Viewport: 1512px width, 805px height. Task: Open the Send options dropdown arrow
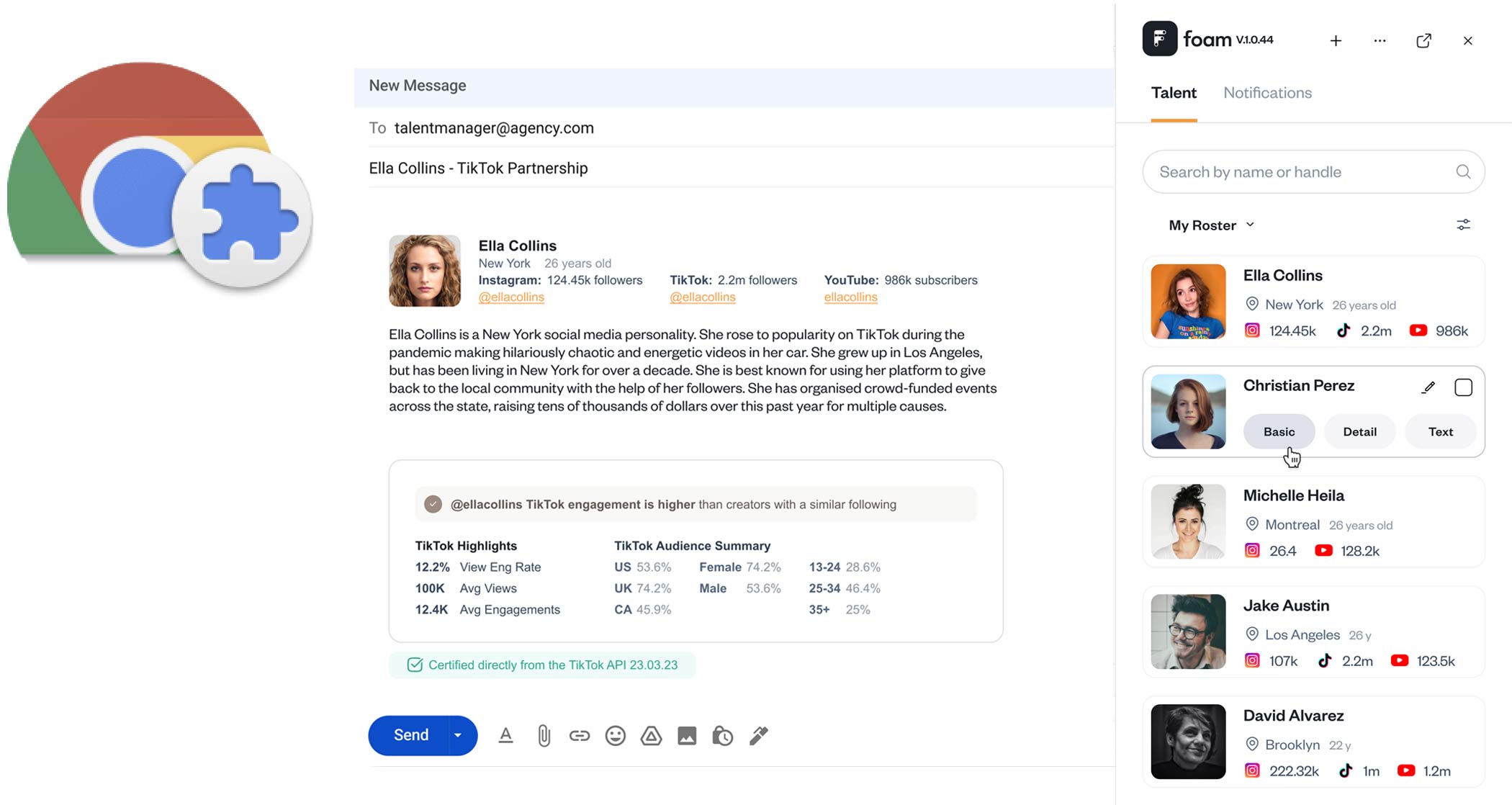point(458,735)
